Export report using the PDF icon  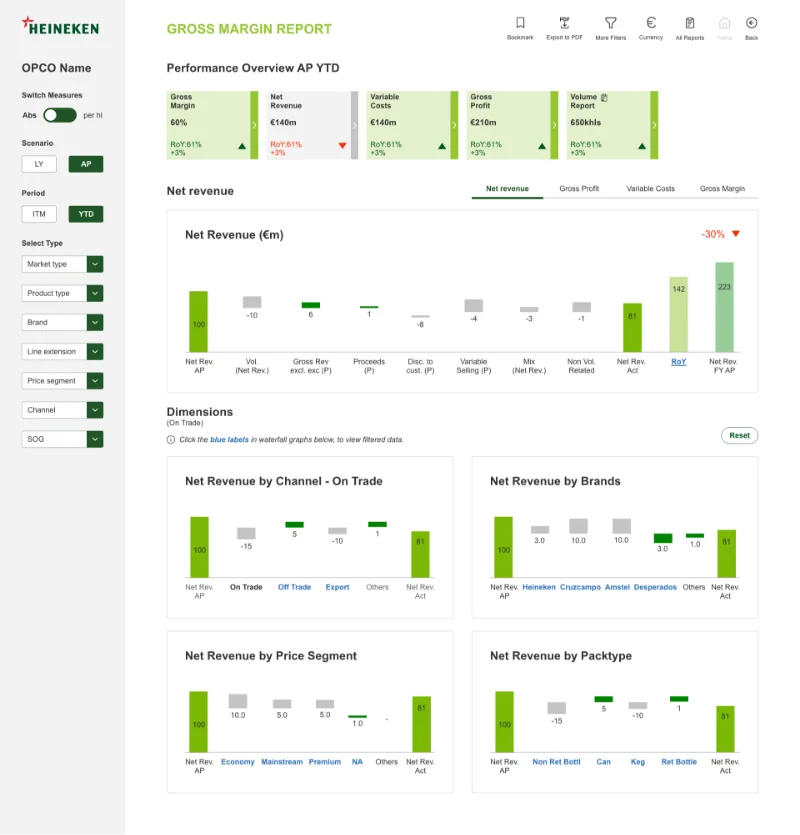click(x=564, y=23)
